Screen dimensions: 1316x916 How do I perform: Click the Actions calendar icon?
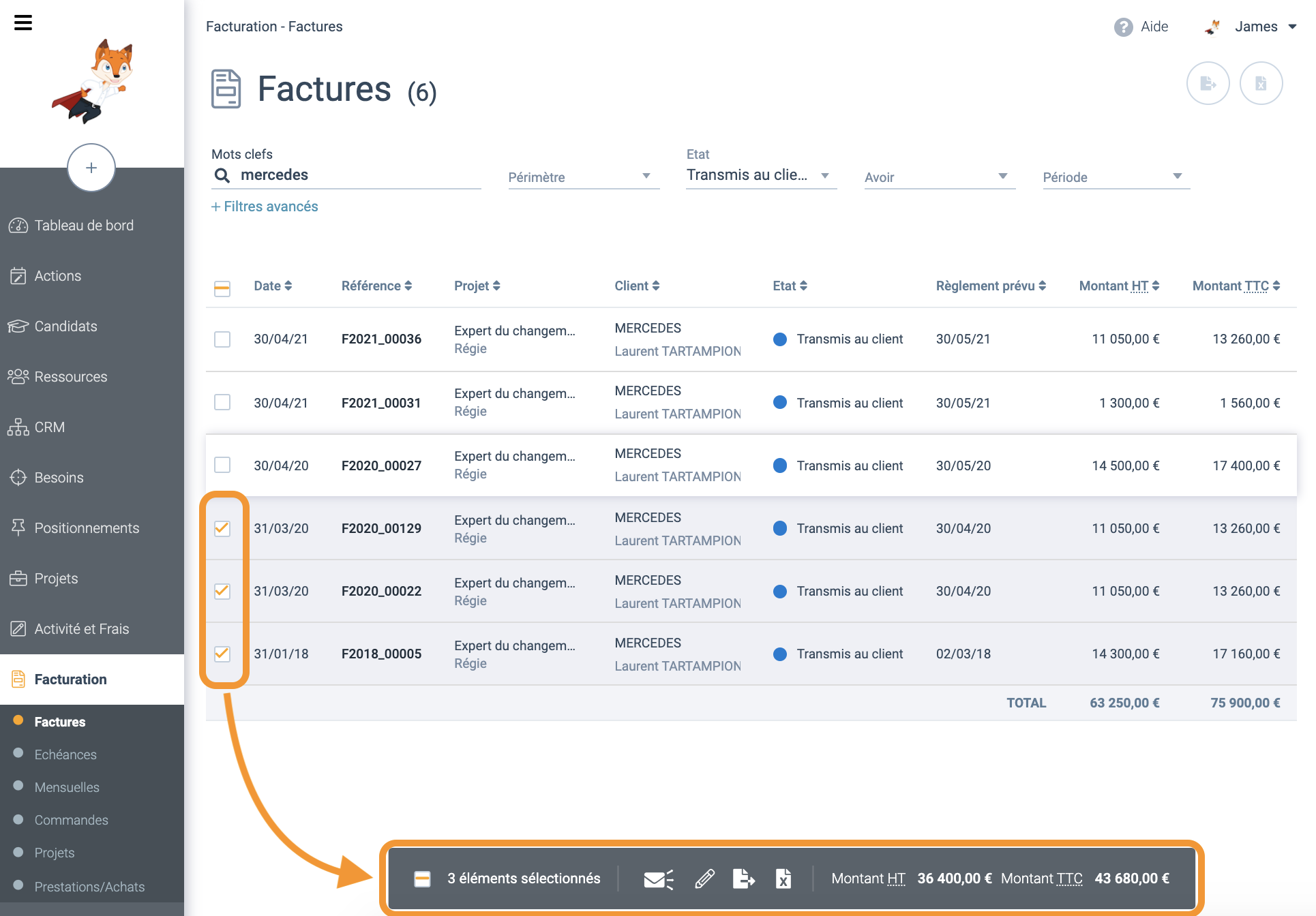[x=18, y=276]
